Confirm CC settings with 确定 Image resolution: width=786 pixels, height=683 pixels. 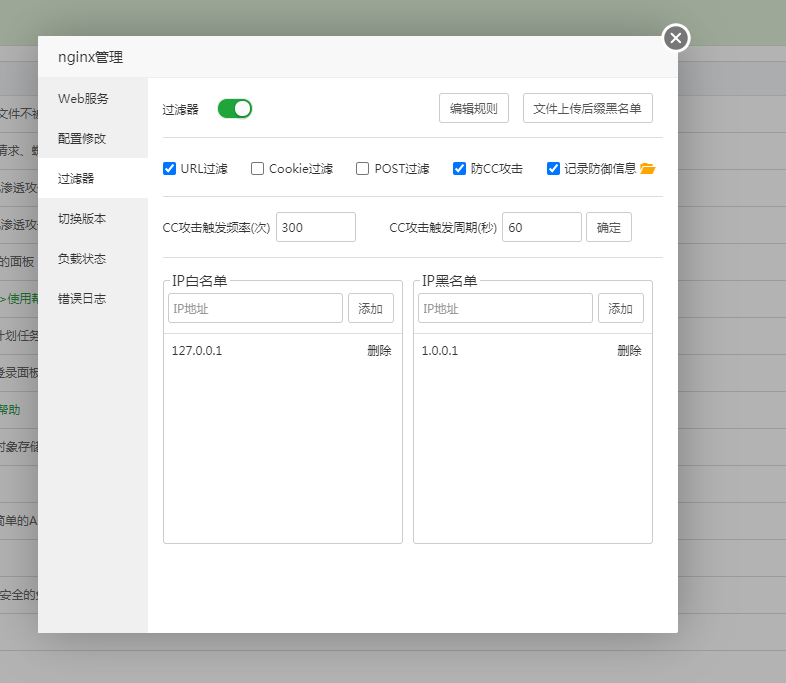point(609,227)
